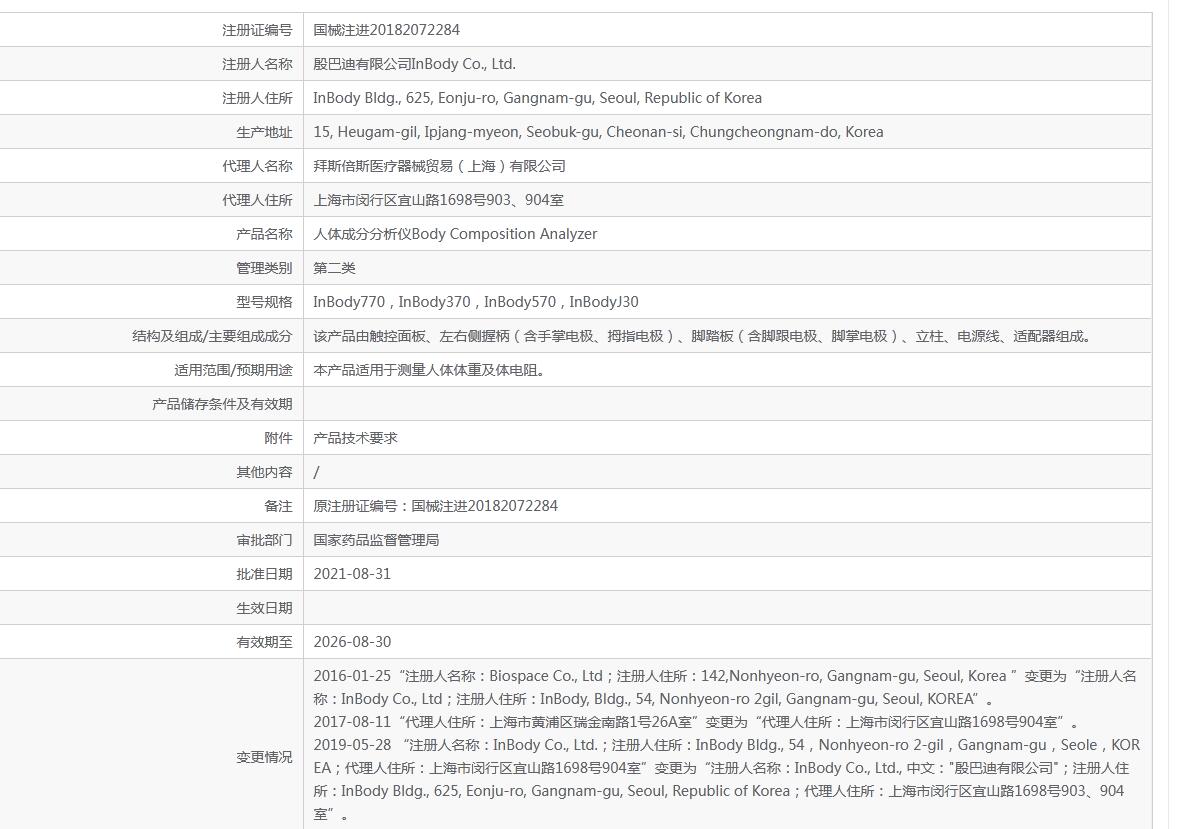Select product name 人体成分分析仪Body Composition Analyzer
Image resolution: width=1179 pixels, height=829 pixels.
coord(455,234)
